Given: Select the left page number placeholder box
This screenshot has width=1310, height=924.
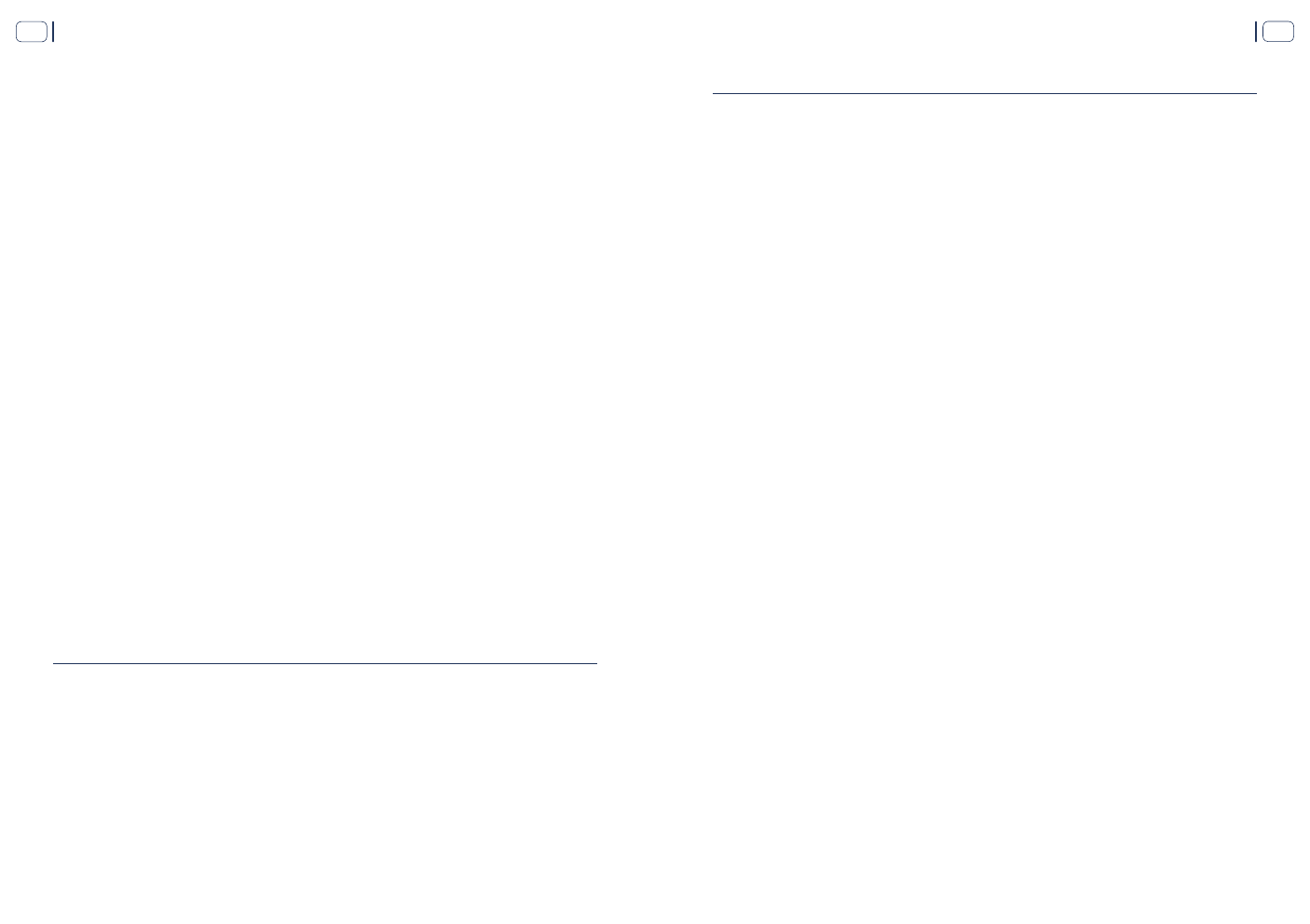Looking at the screenshot, I should pos(32,32).
